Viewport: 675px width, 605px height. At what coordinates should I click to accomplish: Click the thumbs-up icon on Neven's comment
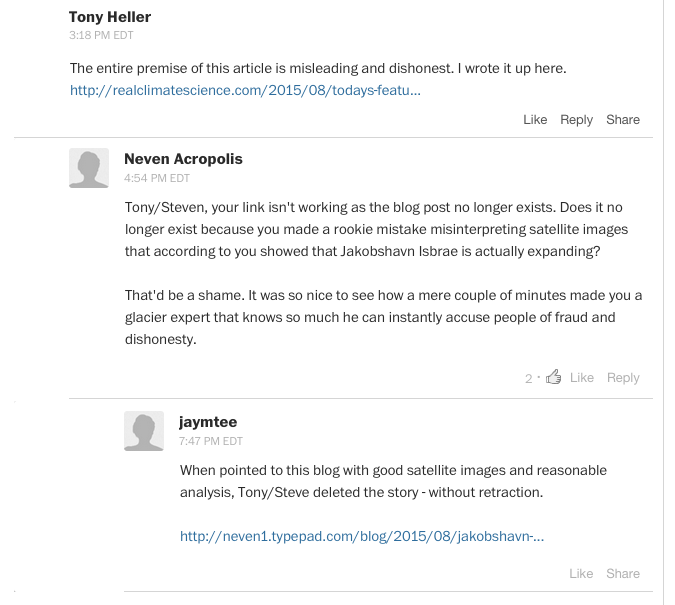point(553,377)
